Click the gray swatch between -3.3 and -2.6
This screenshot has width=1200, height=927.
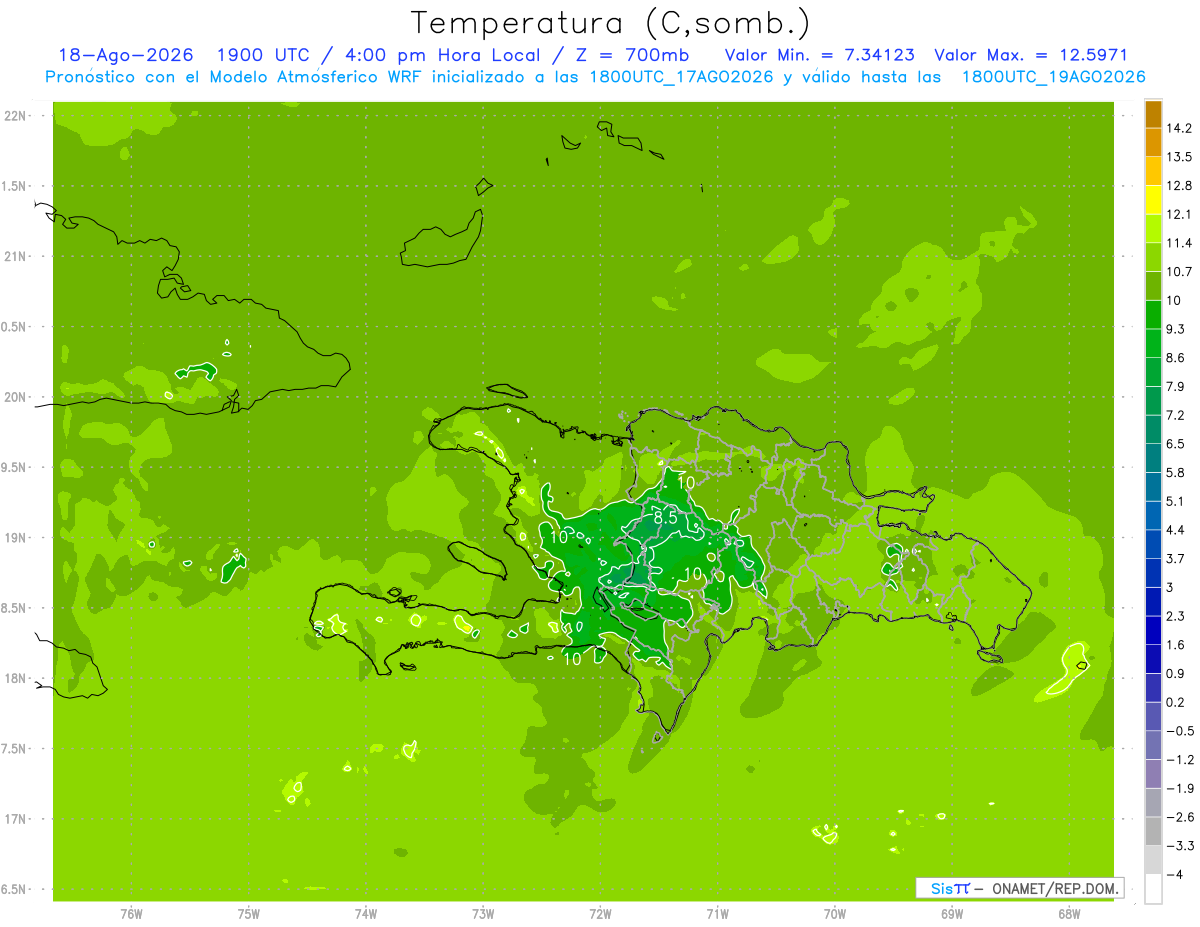(x=1153, y=831)
